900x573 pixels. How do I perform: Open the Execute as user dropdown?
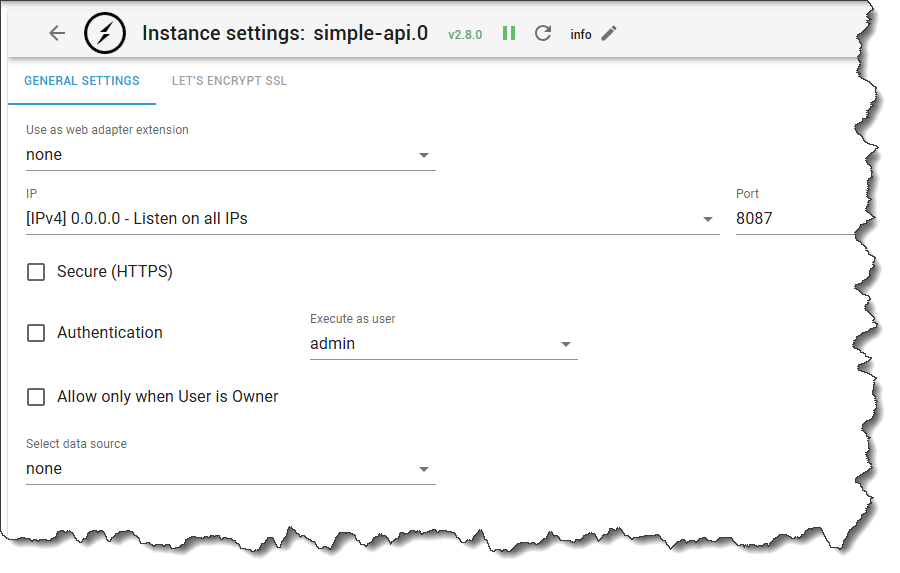(x=443, y=344)
